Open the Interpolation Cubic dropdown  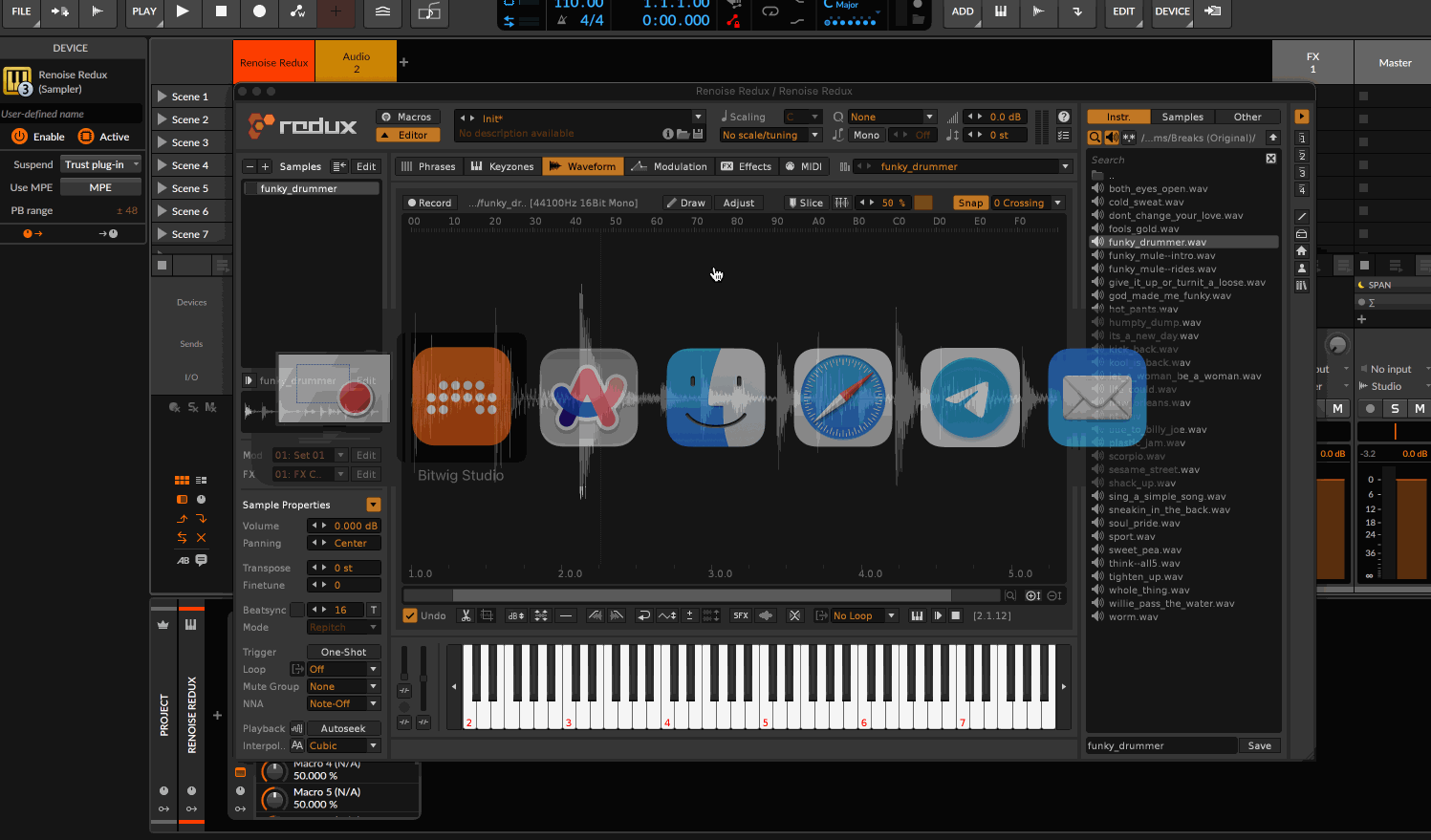coord(343,745)
